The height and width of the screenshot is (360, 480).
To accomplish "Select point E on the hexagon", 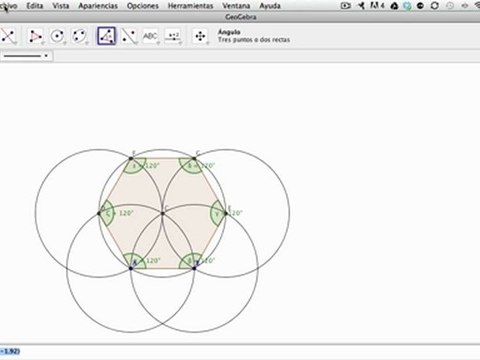I will pos(226,213).
